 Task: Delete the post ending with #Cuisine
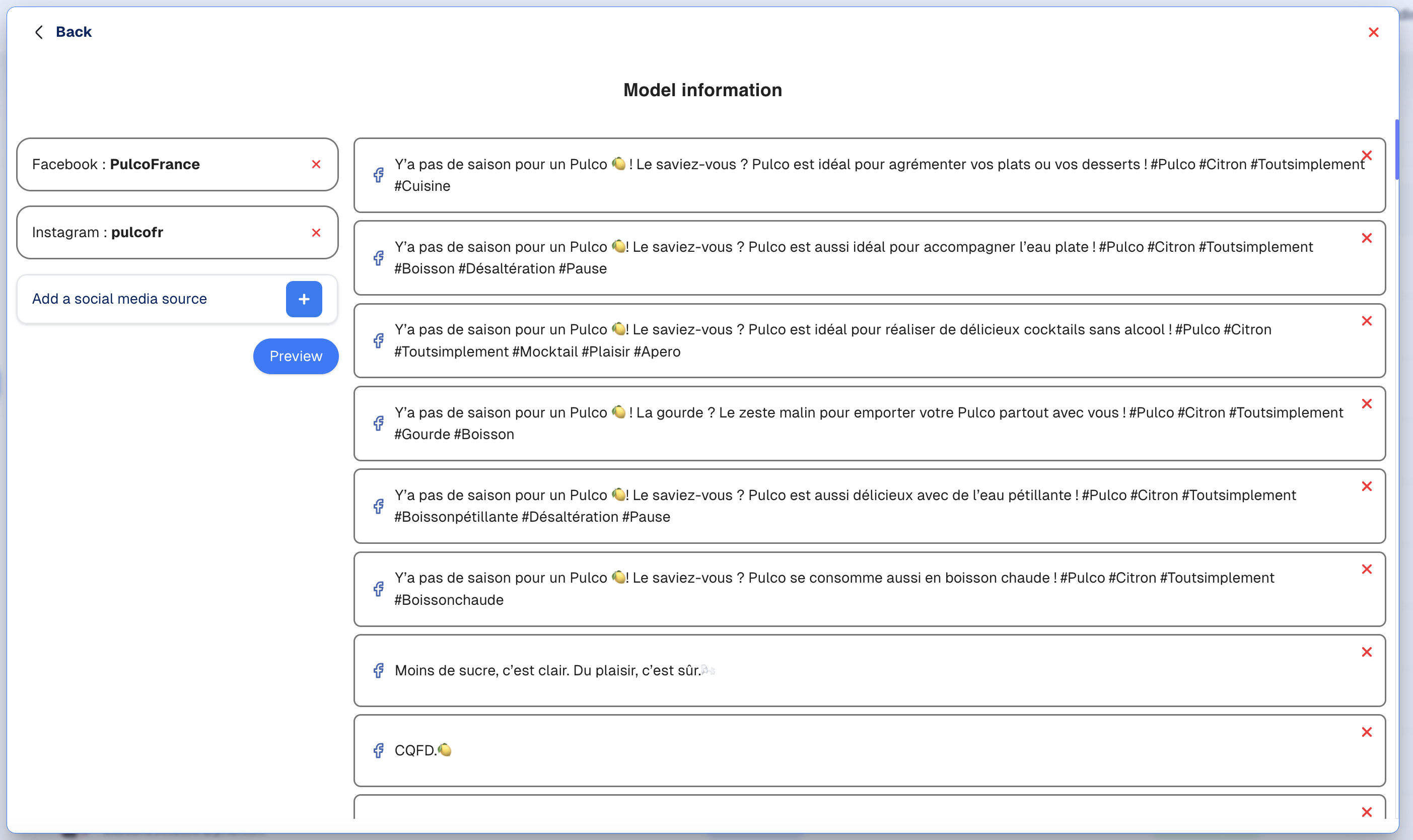[1367, 155]
